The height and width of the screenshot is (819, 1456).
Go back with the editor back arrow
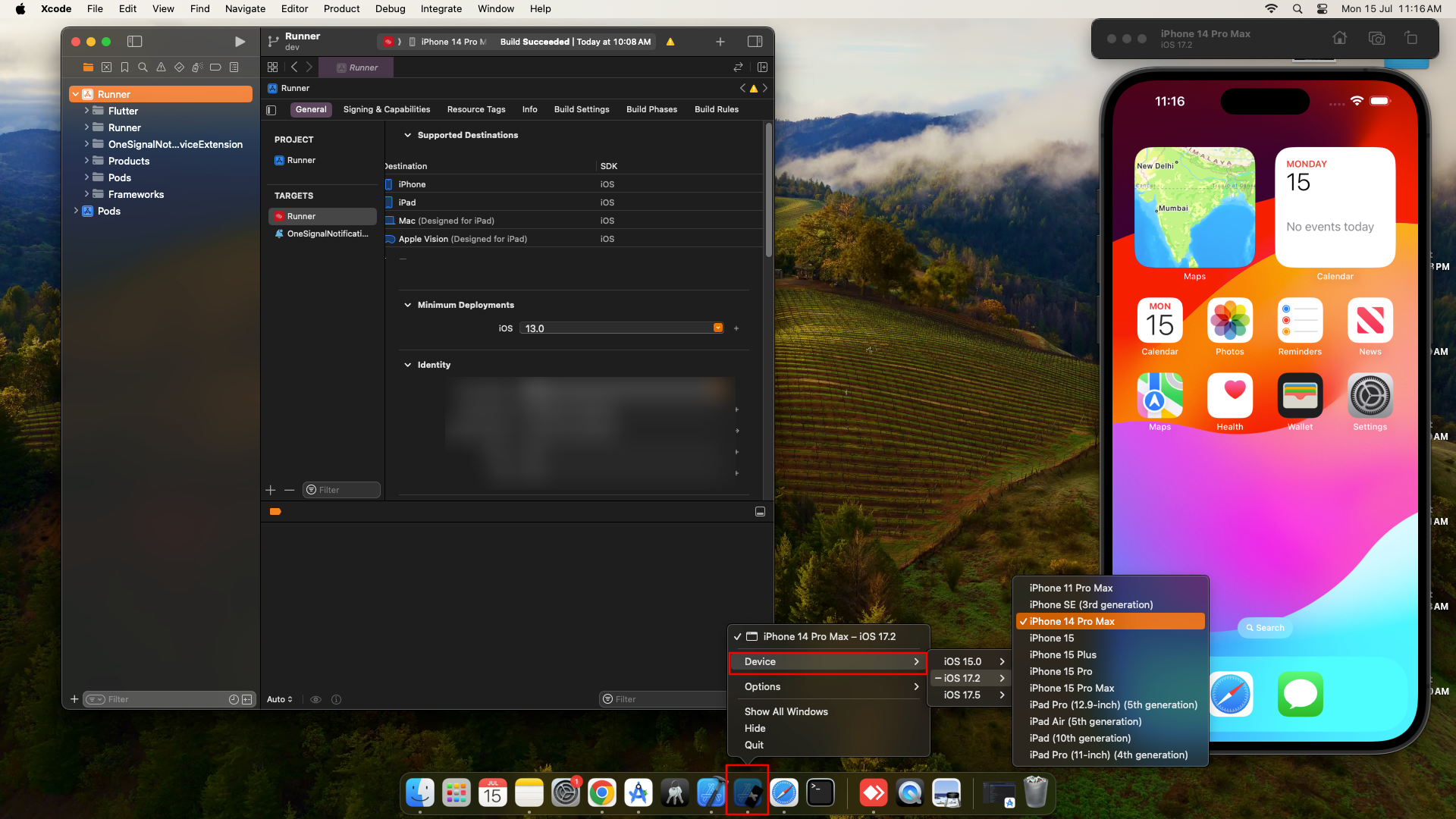click(294, 67)
